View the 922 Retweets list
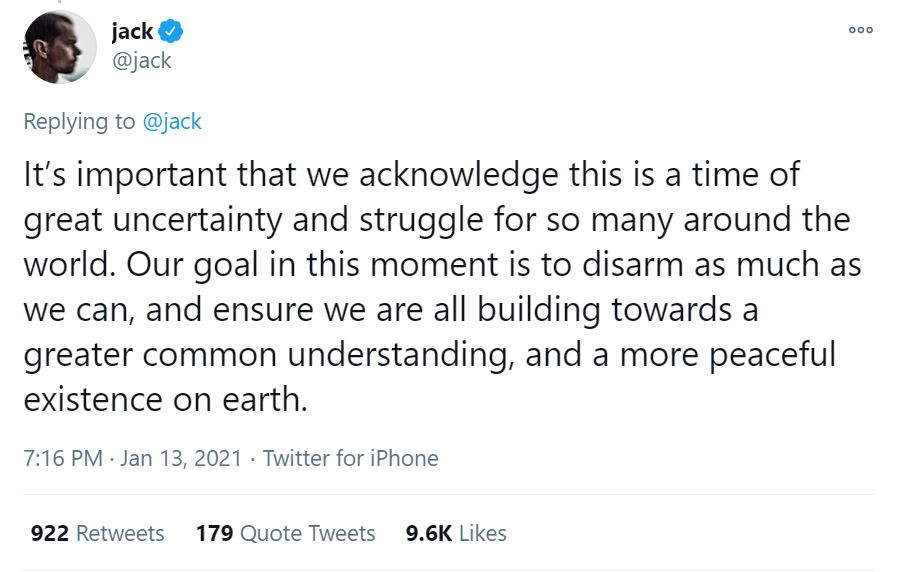The height and width of the screenshot is (572, 898). click(x=97, y=533)
